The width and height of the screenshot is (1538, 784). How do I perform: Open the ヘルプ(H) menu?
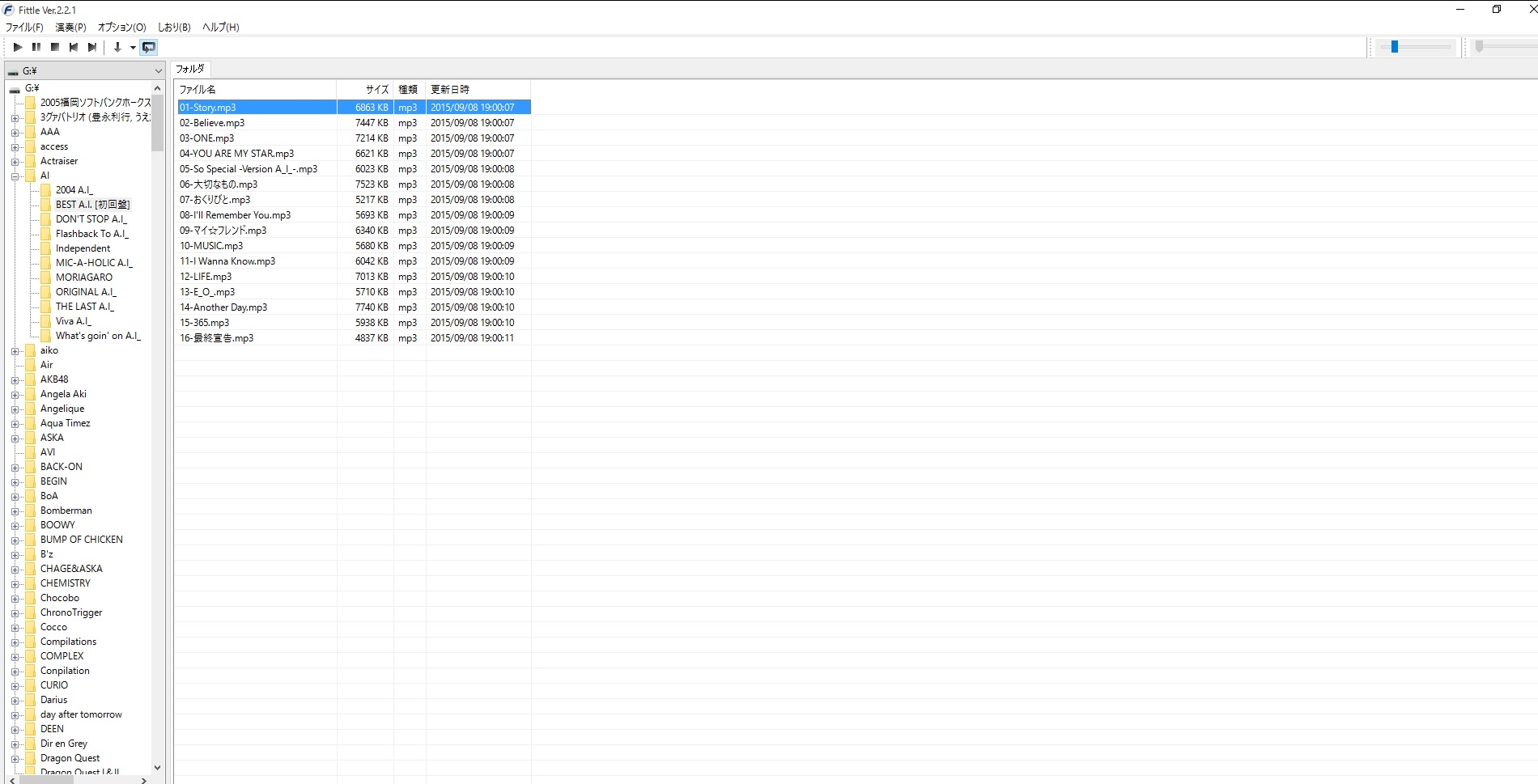pos(220,27)
